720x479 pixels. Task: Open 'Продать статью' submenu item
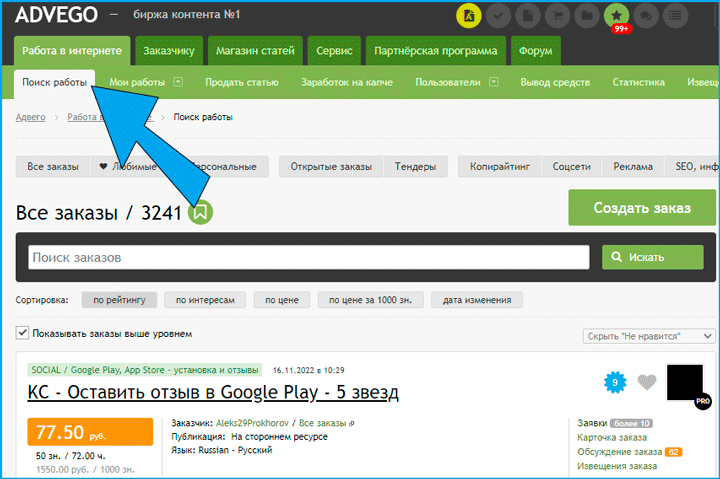pos(242,82)
